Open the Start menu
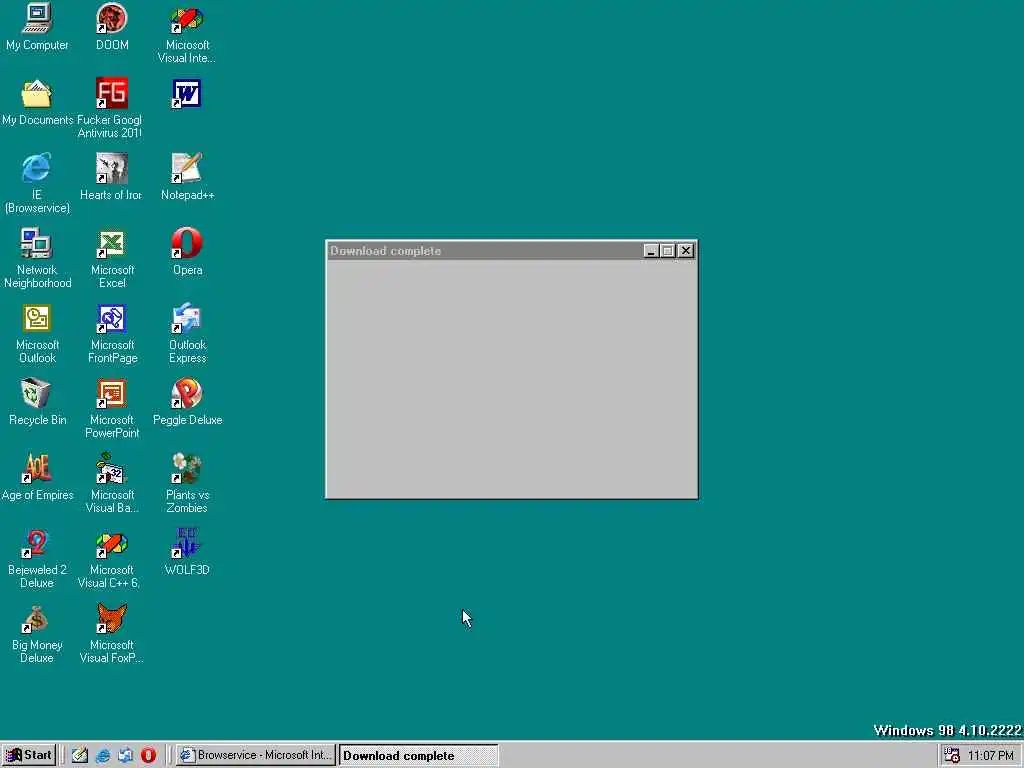The height and width of the screenshot is (768, 1024). pyautogui.click(x=29, y=755)
